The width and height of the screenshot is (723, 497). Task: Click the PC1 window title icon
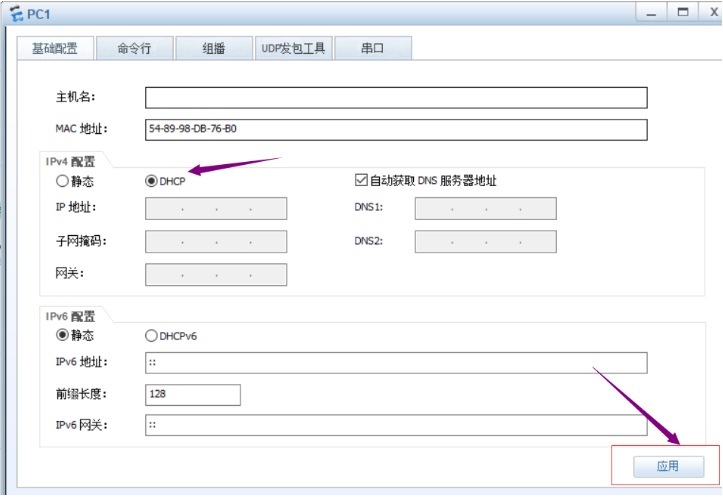17,14
